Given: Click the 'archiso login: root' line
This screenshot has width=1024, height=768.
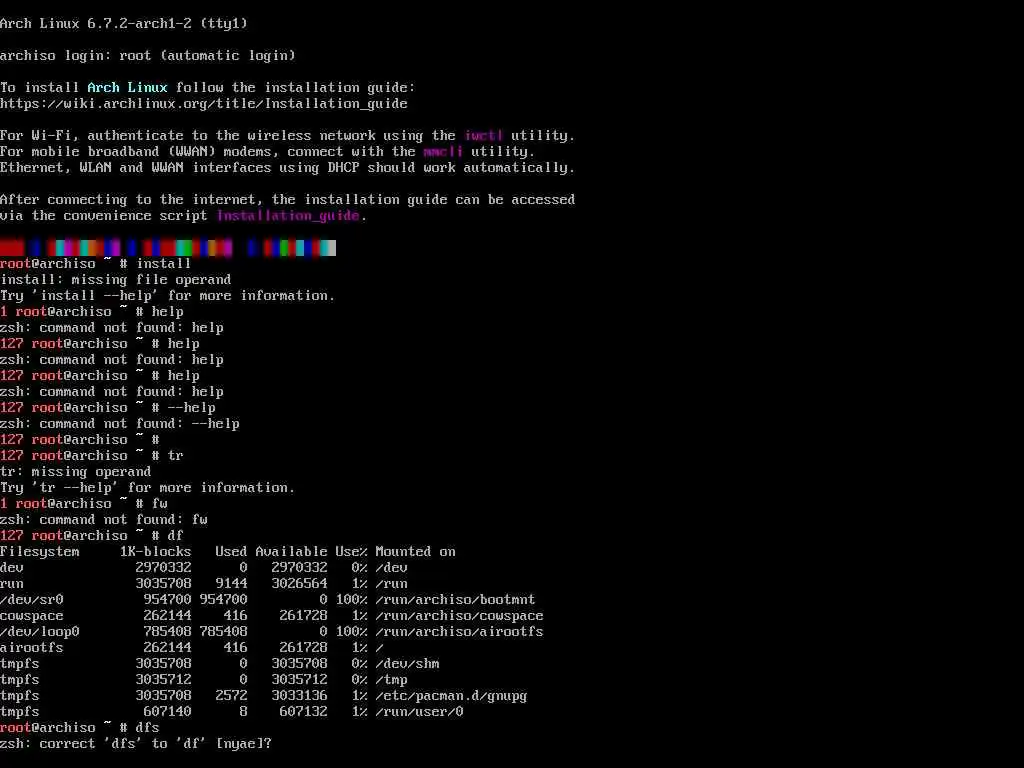Looking at the screenshot, I should pyautogui.click(x=148, y=56).
